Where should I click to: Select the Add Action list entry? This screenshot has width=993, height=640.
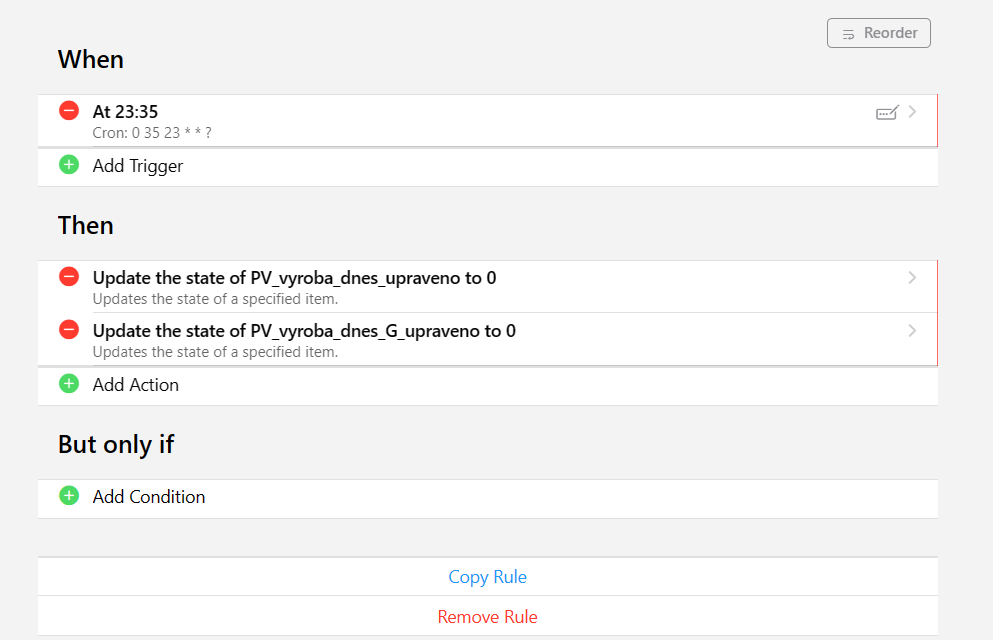coord(136,385)
